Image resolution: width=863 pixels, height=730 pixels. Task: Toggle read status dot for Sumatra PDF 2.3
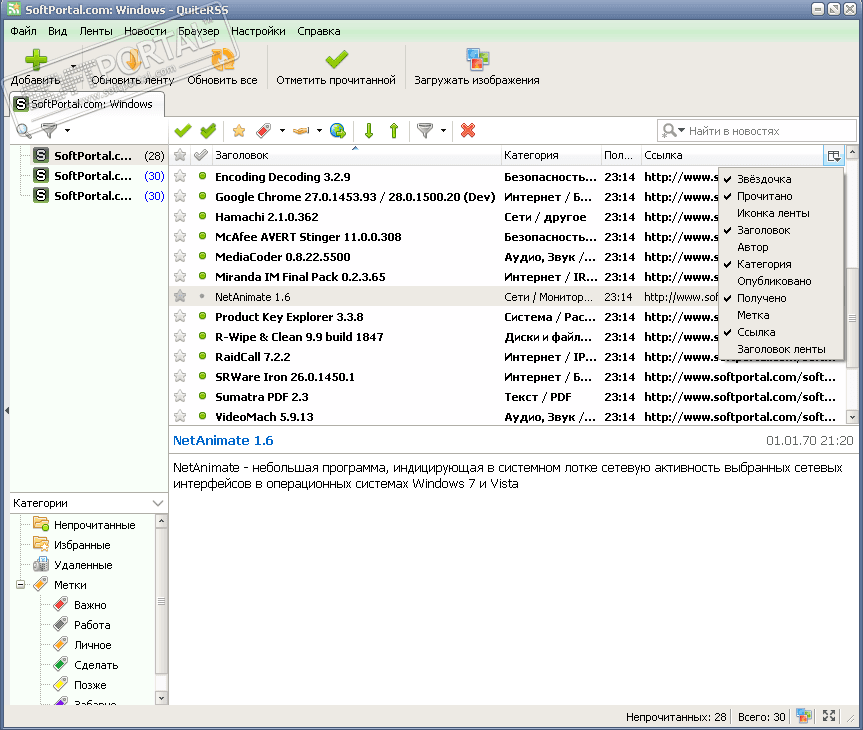[x=203, y=396]
